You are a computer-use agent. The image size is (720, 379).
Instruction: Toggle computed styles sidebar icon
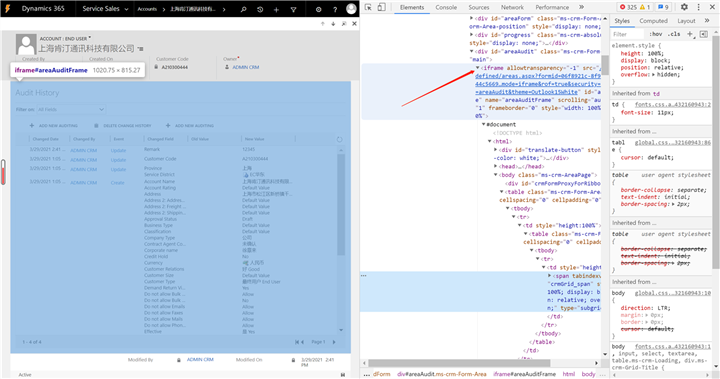point(704,34)
